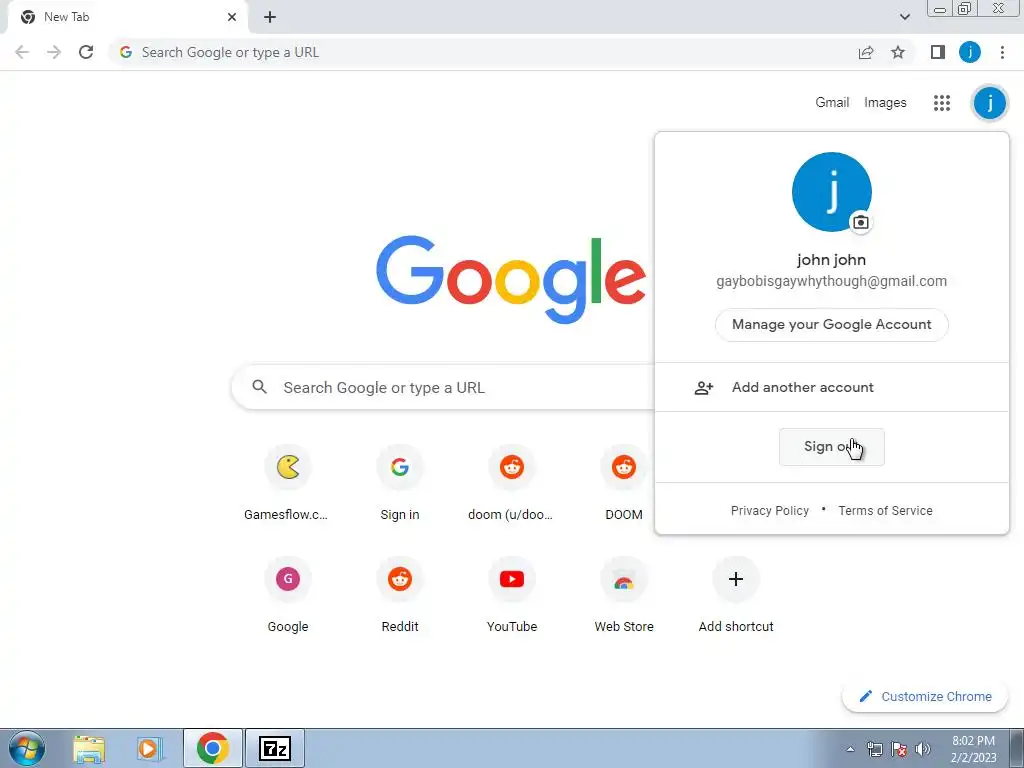Expand the tab search dropdown arrow
This screenshot has height=768, width=1024.
[904, 17]
